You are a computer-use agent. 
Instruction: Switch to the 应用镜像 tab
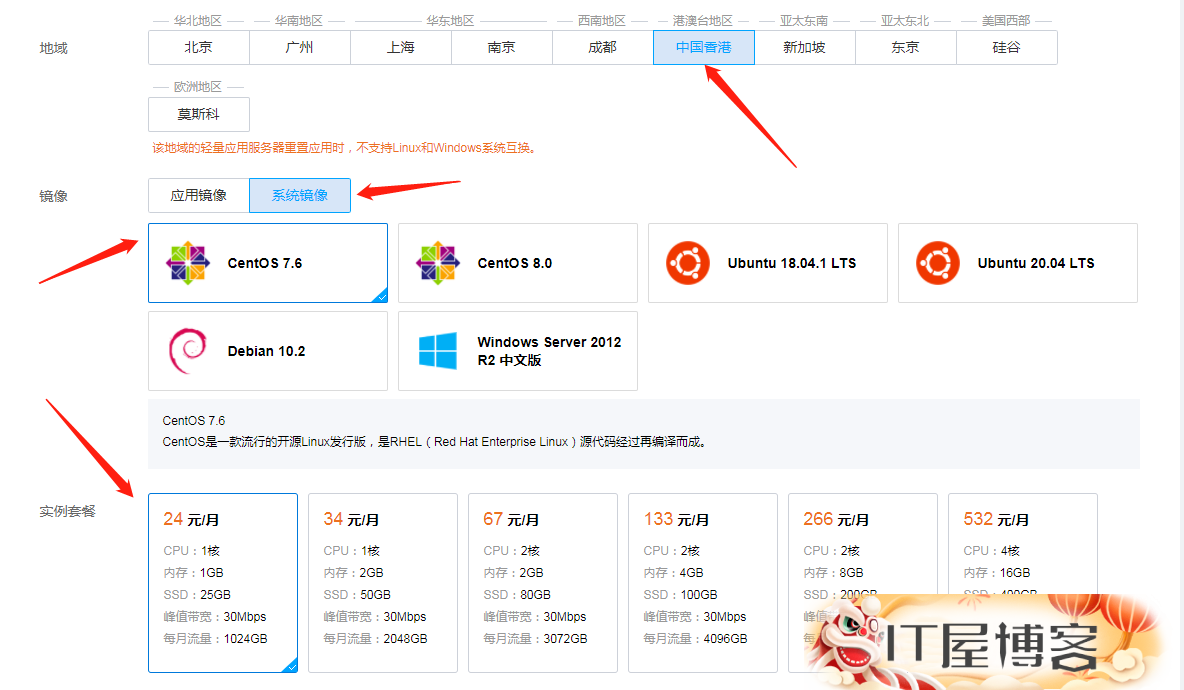click(199, 196)
